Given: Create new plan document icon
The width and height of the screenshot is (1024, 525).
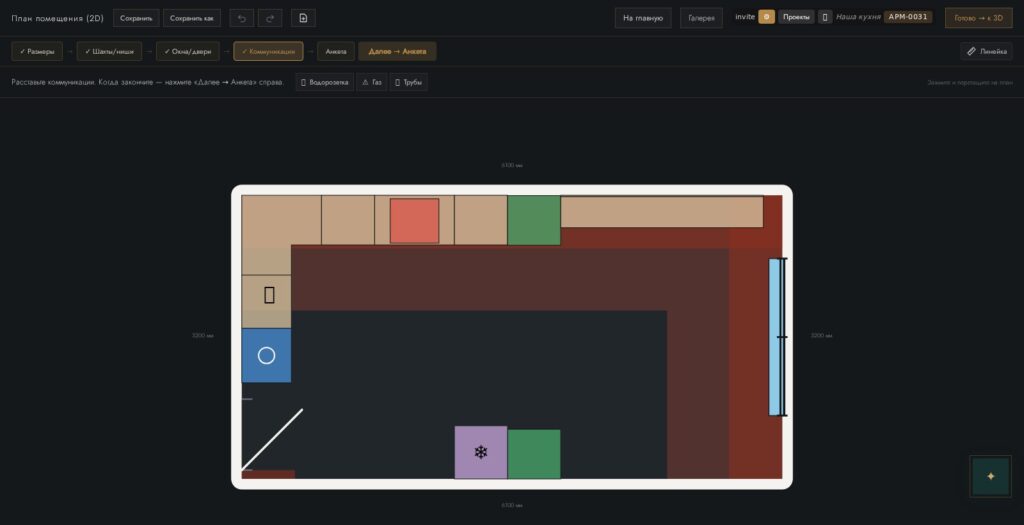Looking at the screenshot, I should tap(303, 18).
